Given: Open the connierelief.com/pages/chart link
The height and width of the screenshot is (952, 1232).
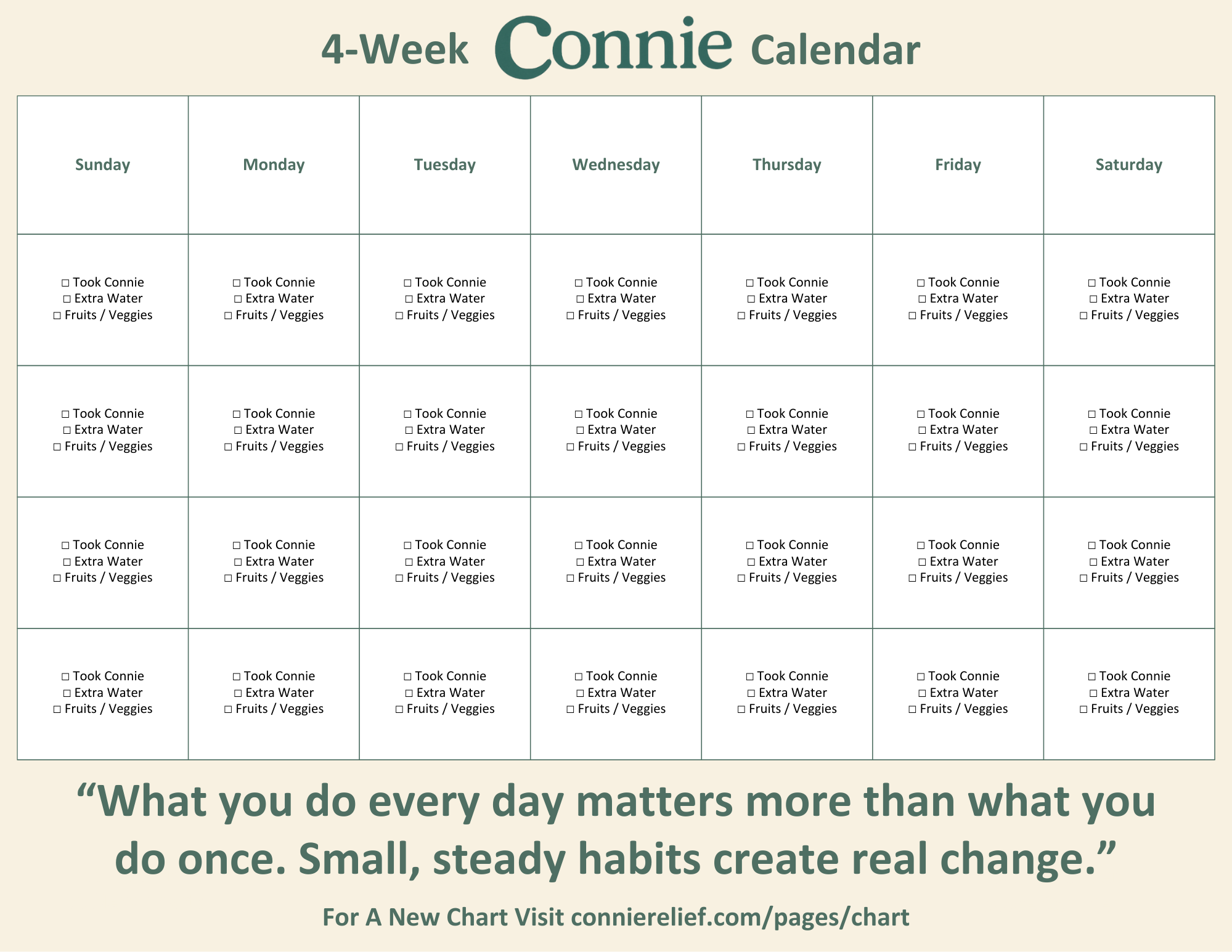Looking at the screenshot, I should [740, 917].
